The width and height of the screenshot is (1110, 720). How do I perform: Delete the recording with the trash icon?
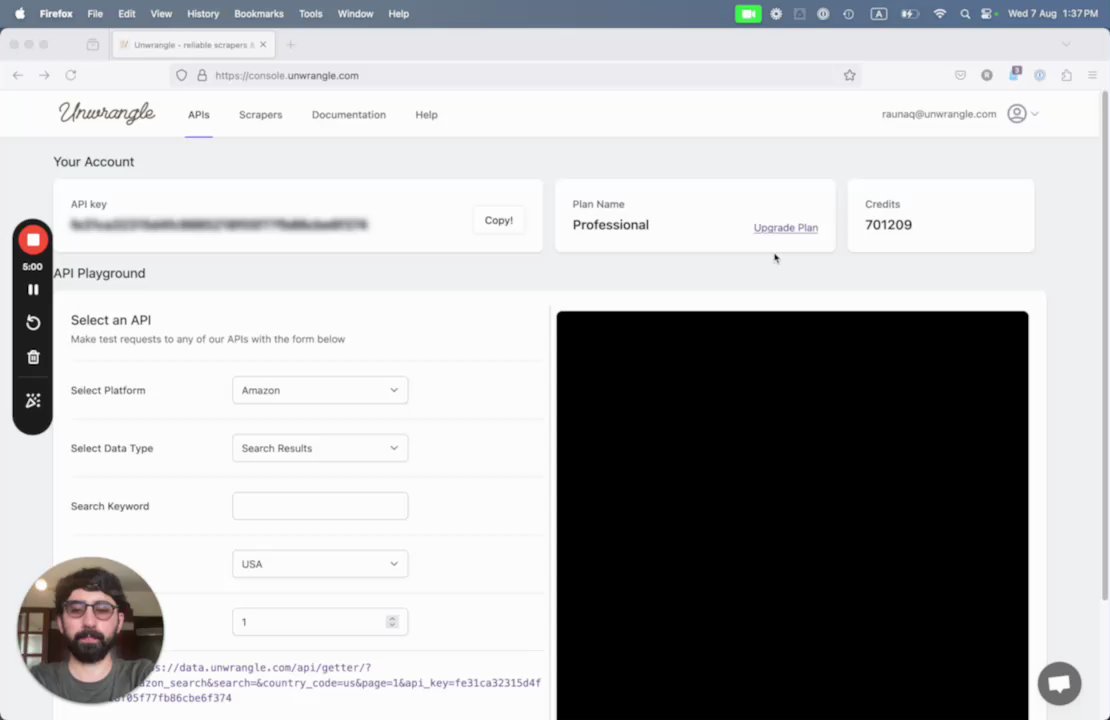click(33, 357)
